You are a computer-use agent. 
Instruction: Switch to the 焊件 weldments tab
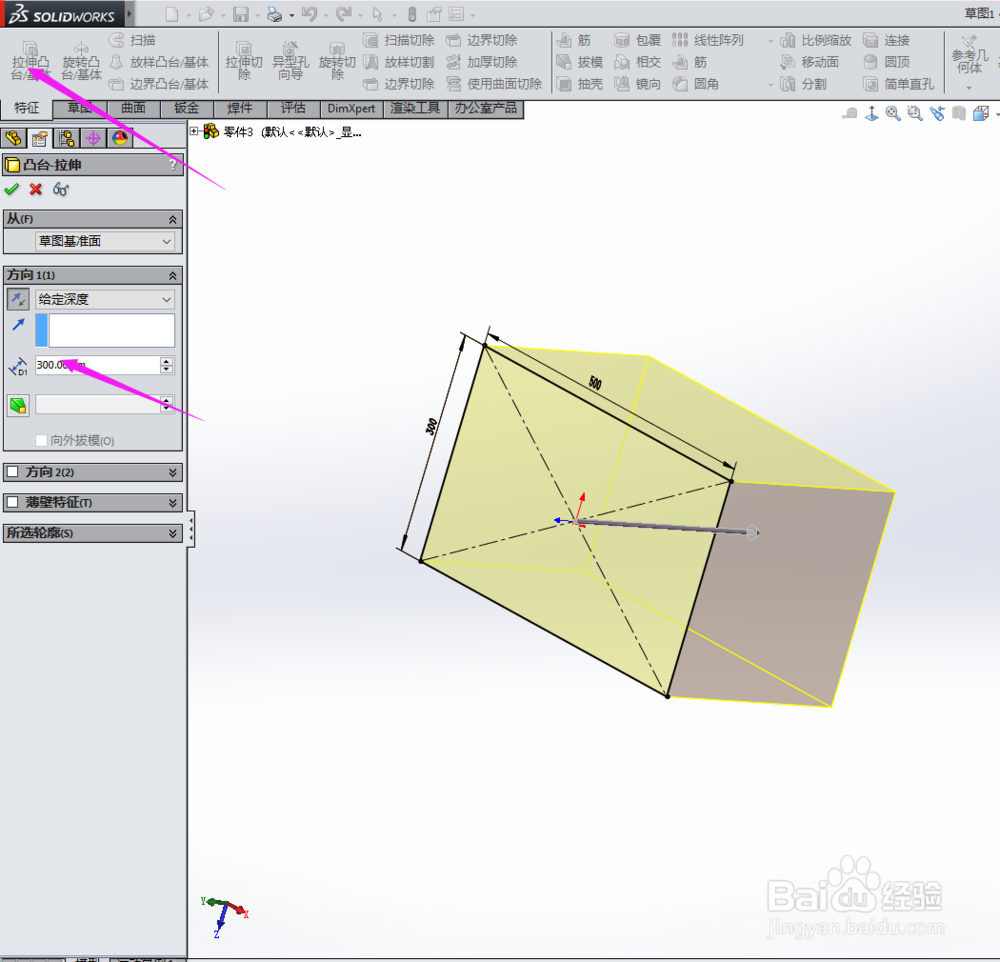(240, 109)
